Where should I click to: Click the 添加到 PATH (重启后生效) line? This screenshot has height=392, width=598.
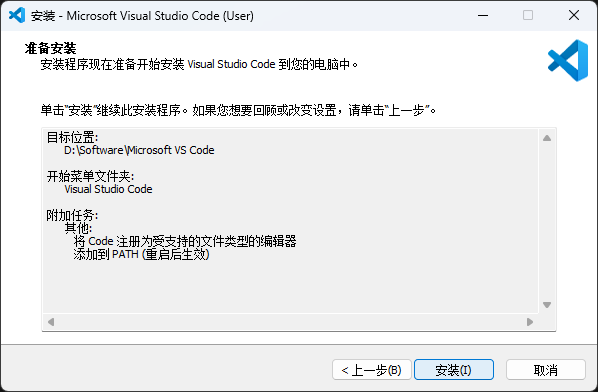pos(141,254)
